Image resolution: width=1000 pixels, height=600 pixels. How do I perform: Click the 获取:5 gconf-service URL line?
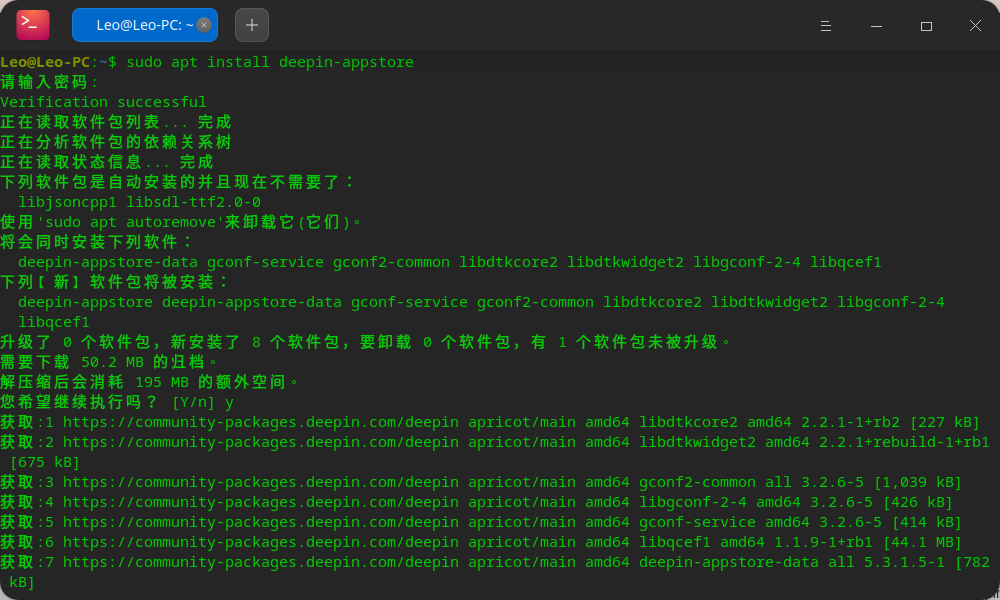[481, 522]
